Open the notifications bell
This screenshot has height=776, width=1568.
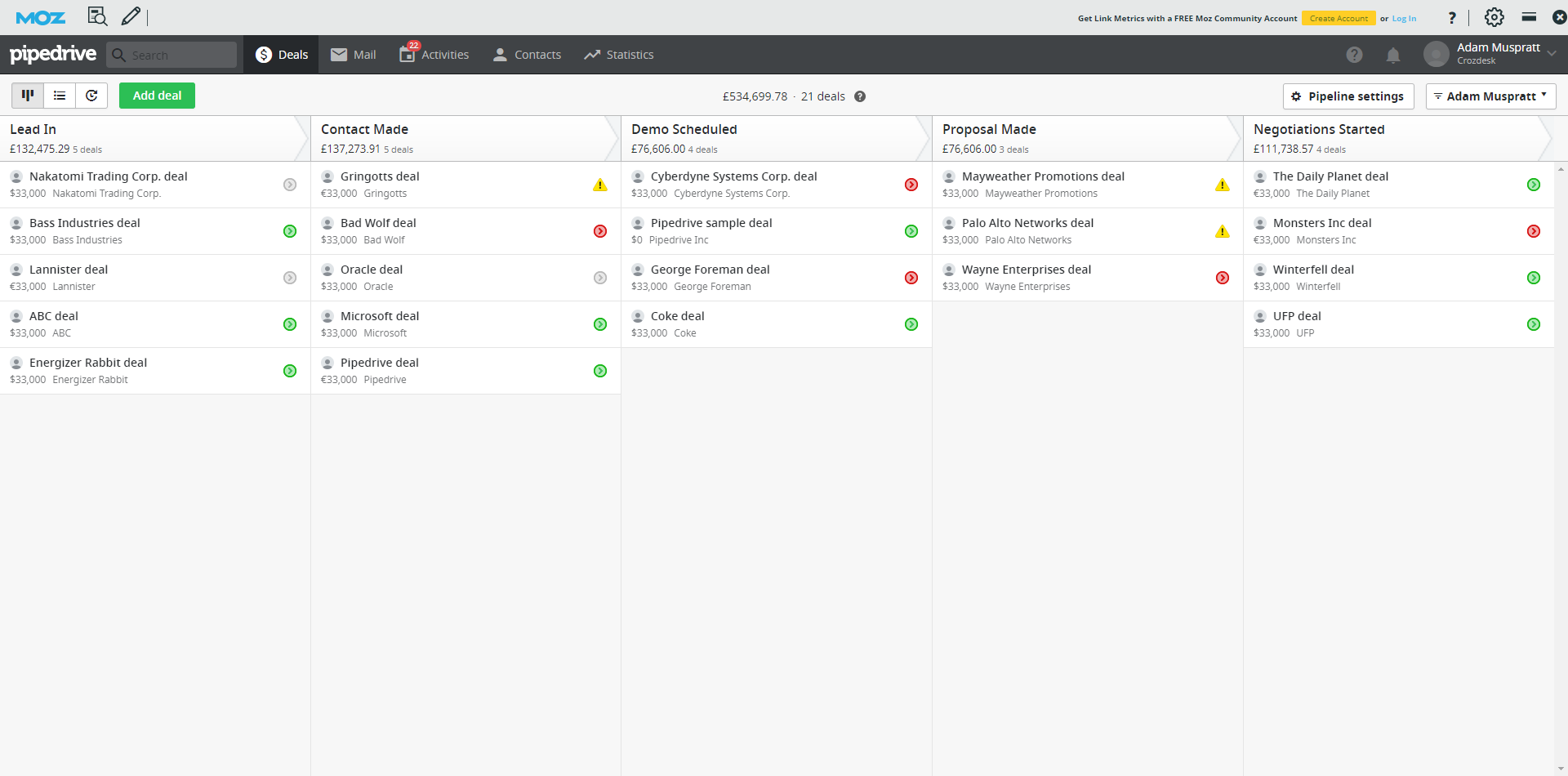(x=1393, y=55)
